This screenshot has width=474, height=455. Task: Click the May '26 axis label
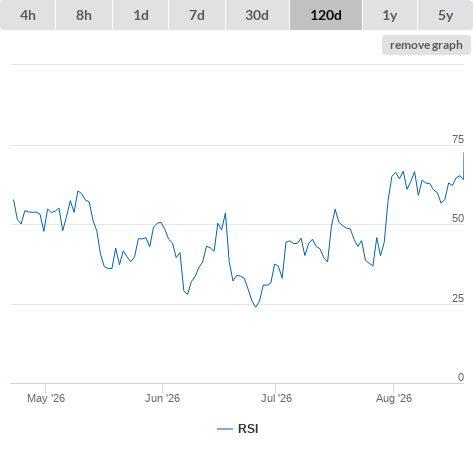point(46,398)
